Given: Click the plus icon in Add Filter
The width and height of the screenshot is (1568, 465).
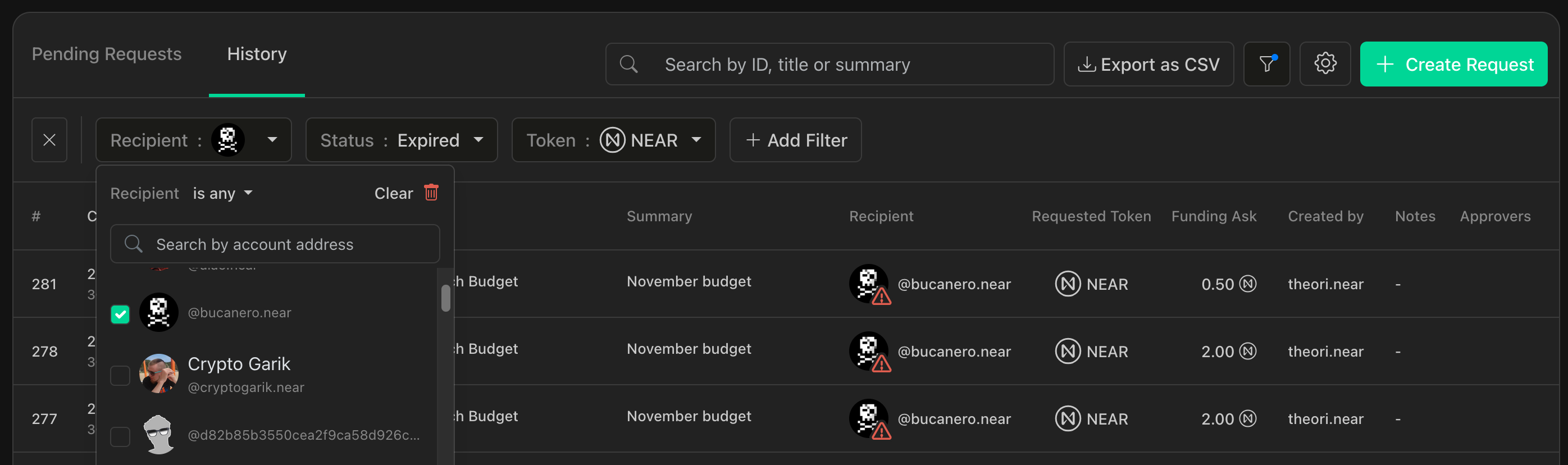Looking at the screenshot, I should click(x=753, y=140).
